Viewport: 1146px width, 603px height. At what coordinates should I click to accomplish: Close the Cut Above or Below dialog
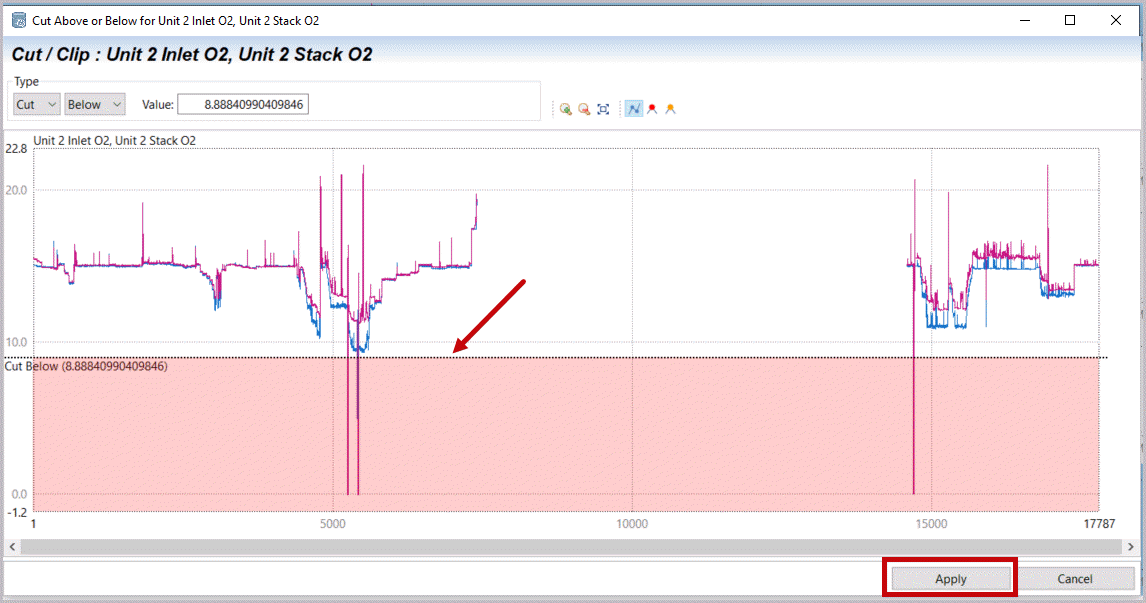point(1116,20)
